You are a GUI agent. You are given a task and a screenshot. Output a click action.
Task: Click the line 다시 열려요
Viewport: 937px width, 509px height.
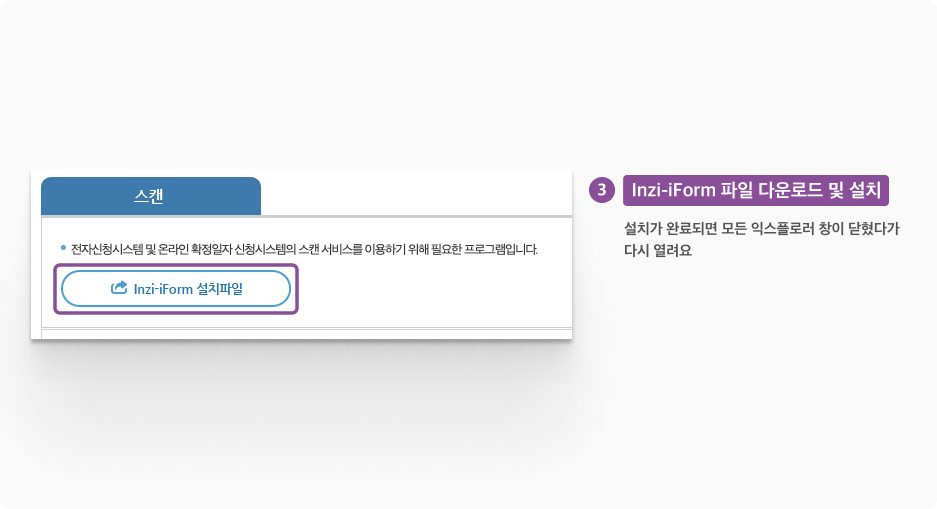[657, 250]
